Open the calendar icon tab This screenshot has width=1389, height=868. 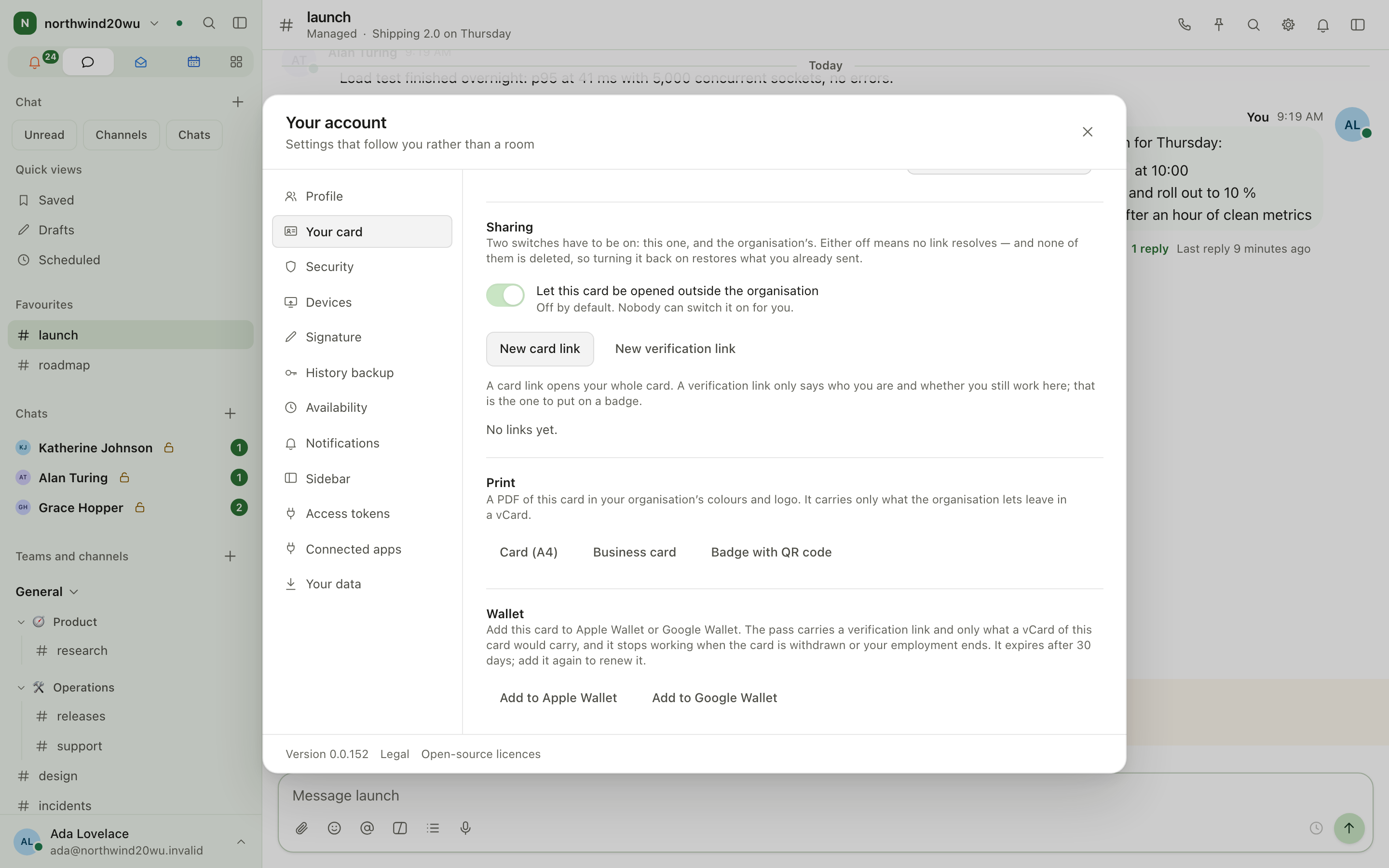[x=193, y=62]
